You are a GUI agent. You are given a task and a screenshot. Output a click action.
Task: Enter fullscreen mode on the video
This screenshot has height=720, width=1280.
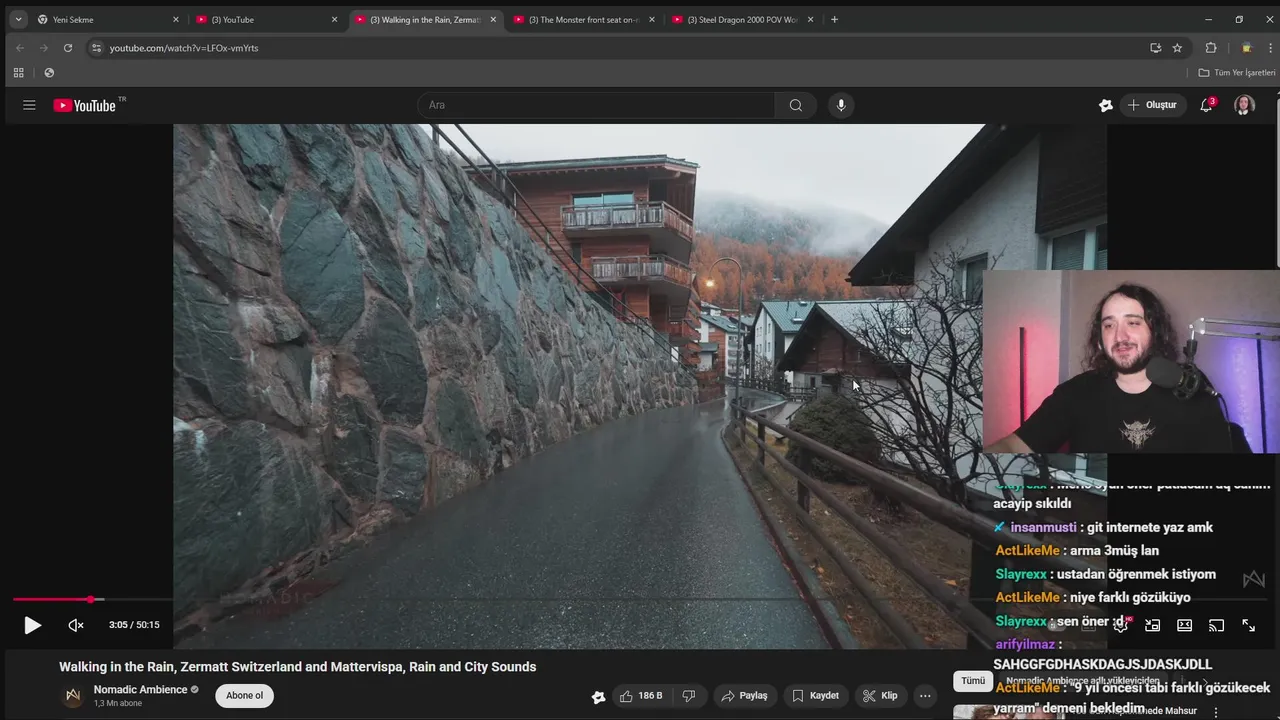click(x=1249, y=625)
